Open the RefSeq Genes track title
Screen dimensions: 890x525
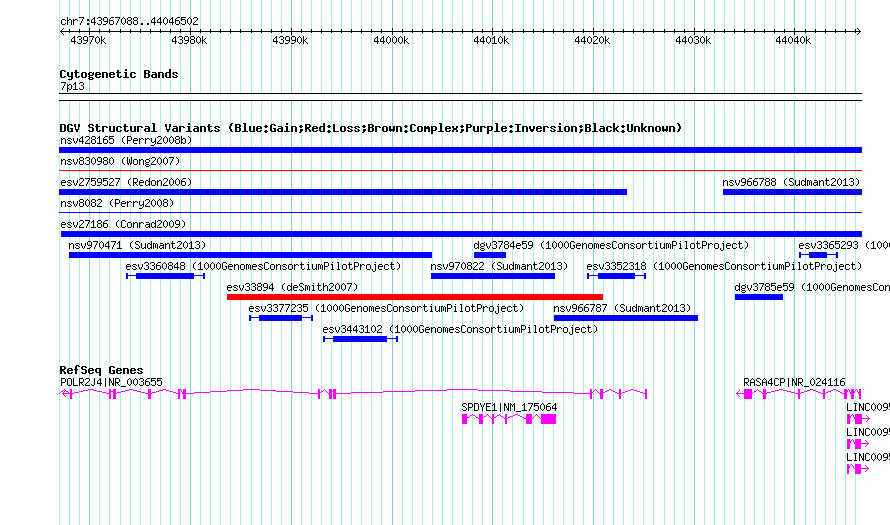[101, 370]
